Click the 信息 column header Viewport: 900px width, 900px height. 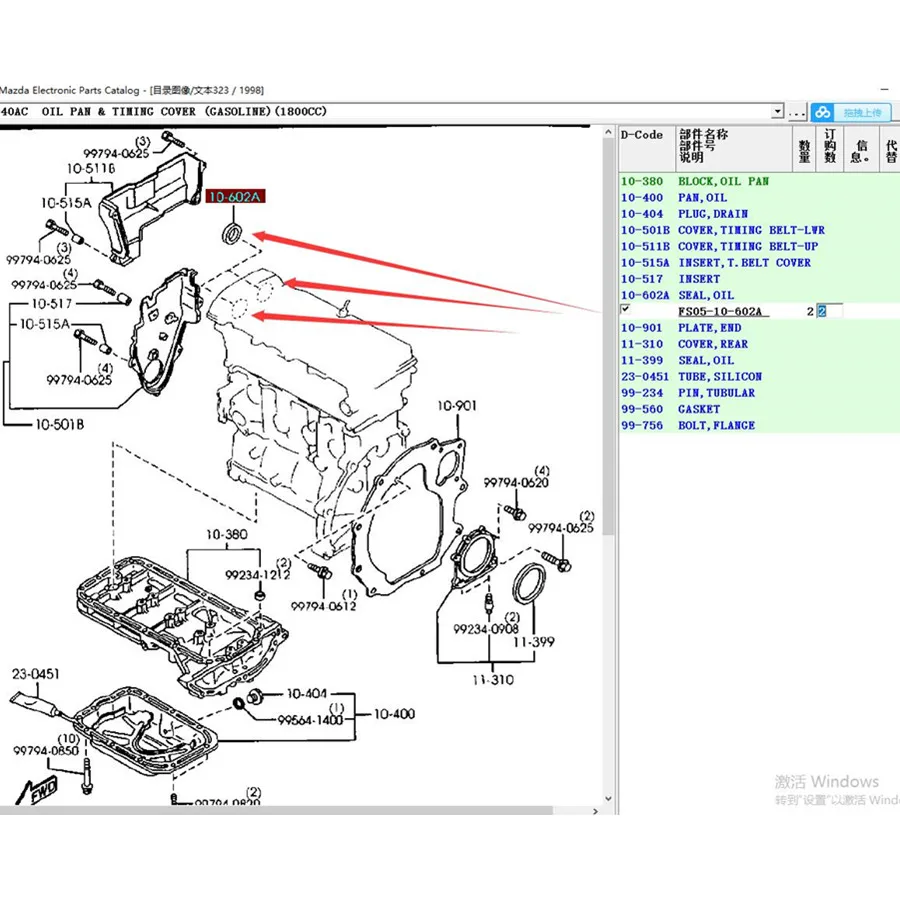862,149
